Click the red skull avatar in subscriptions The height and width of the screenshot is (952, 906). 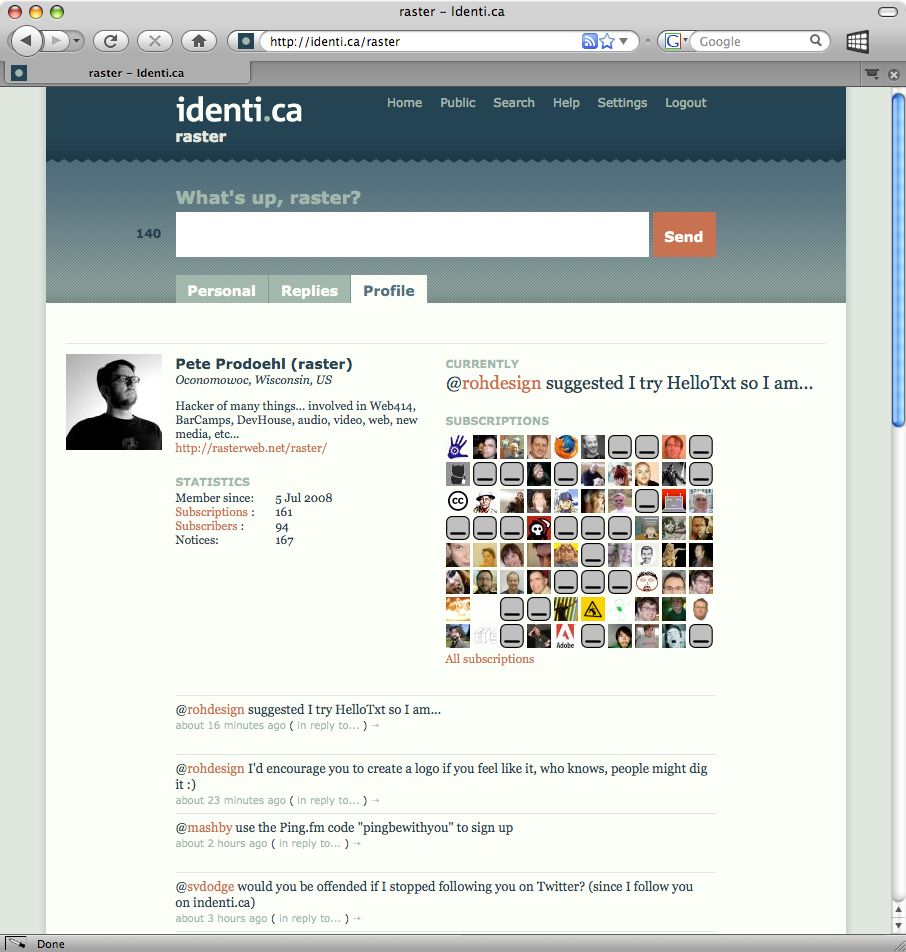(x=539, y=528)
